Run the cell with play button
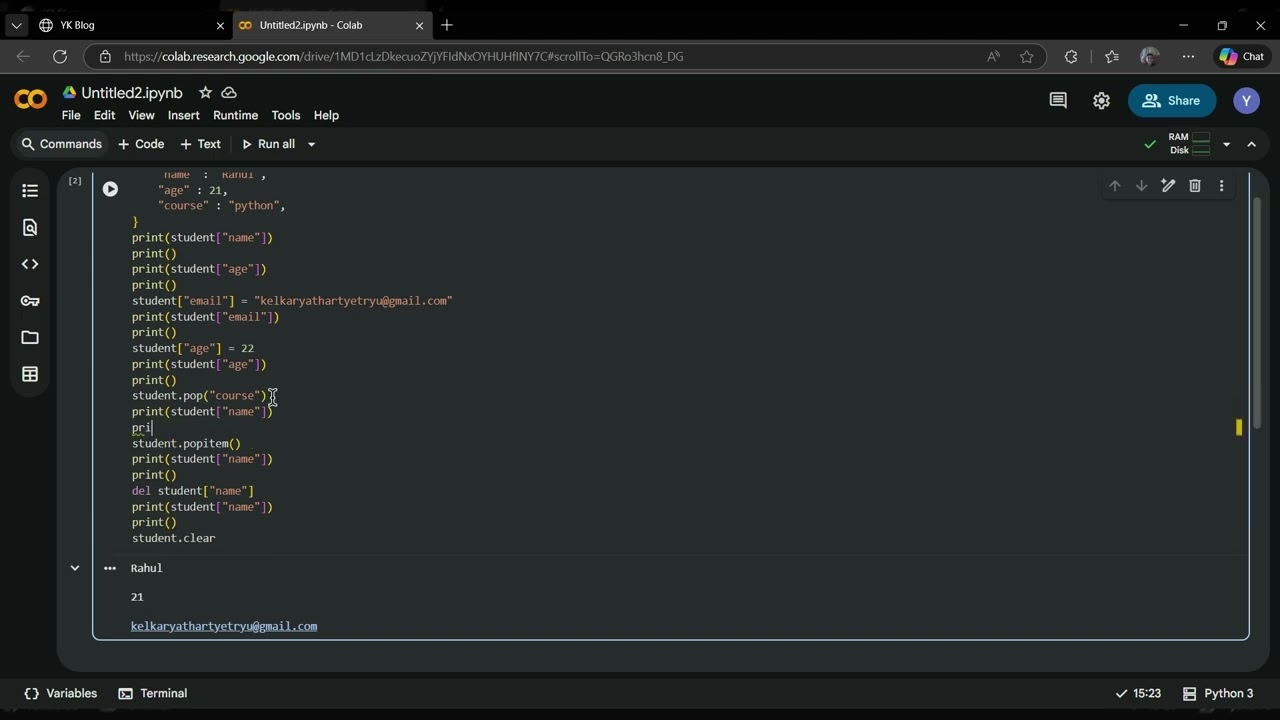Screen dimensions: 1280x720 click(x=110, y=189)
